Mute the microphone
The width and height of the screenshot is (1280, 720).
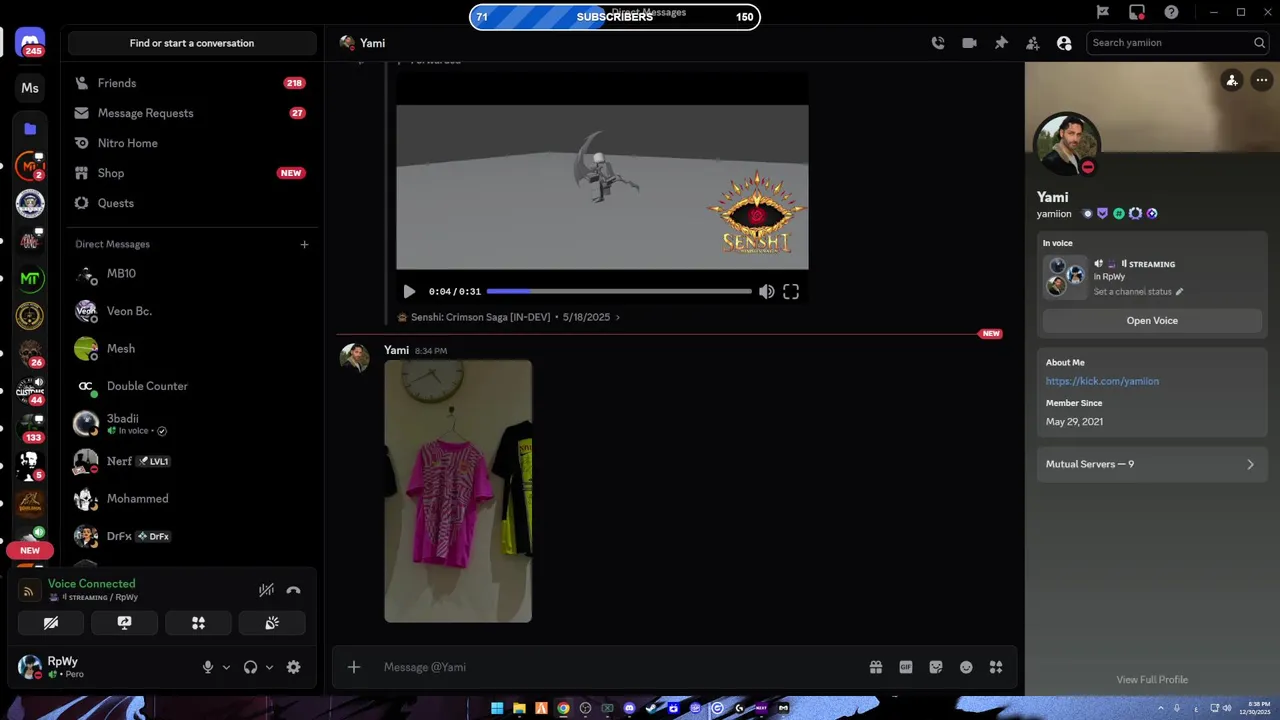coord(208,667)
